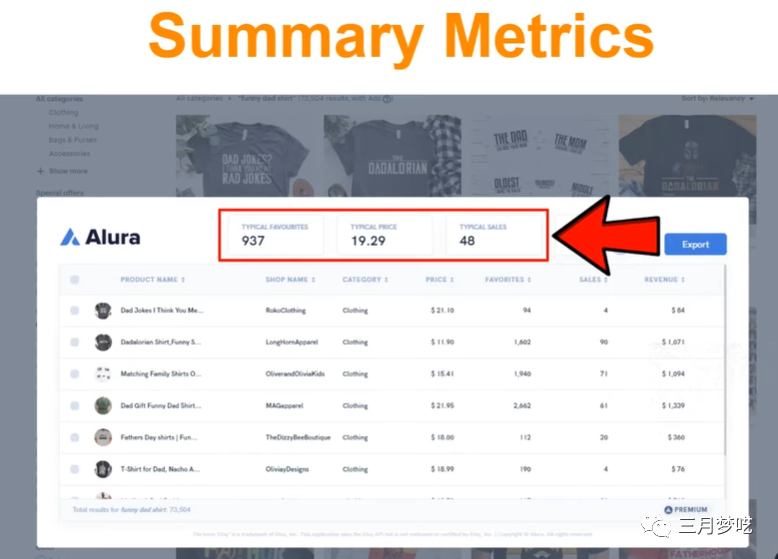Sort by the Favorites column header
Image resolution: width=778 pixels, height=559 pixels.
(x=508, y=280)
